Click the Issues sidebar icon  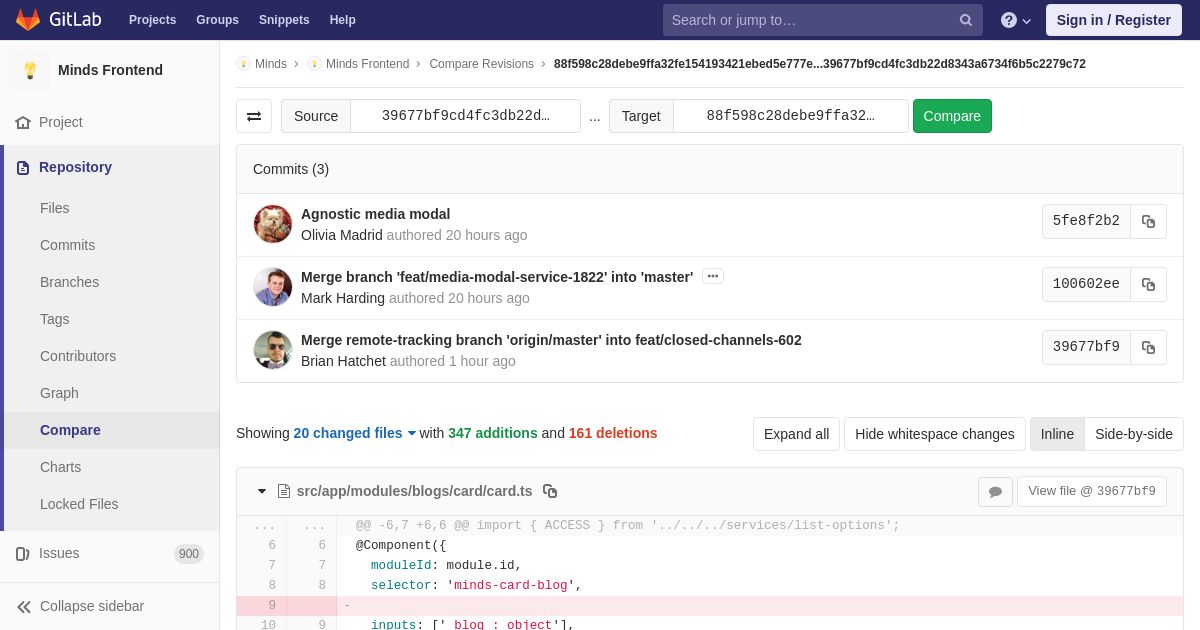coord(23,553)
